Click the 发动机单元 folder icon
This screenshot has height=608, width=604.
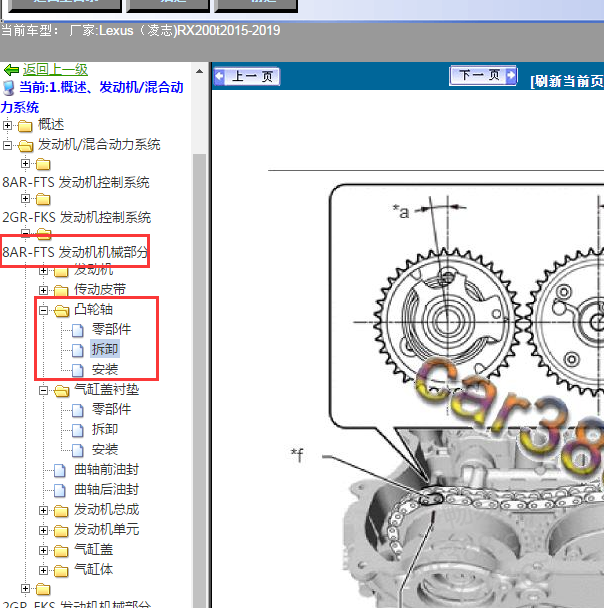point(61,530)
